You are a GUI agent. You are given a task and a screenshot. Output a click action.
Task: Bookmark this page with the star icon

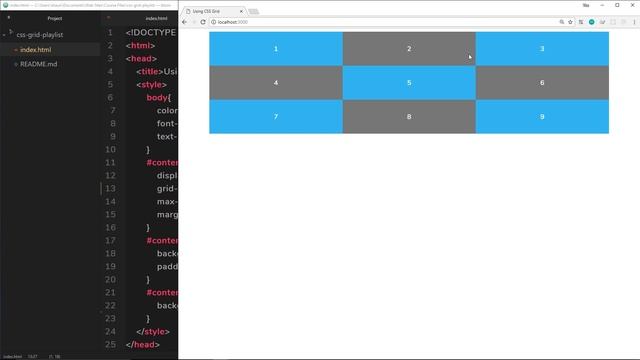click(571, 22)
